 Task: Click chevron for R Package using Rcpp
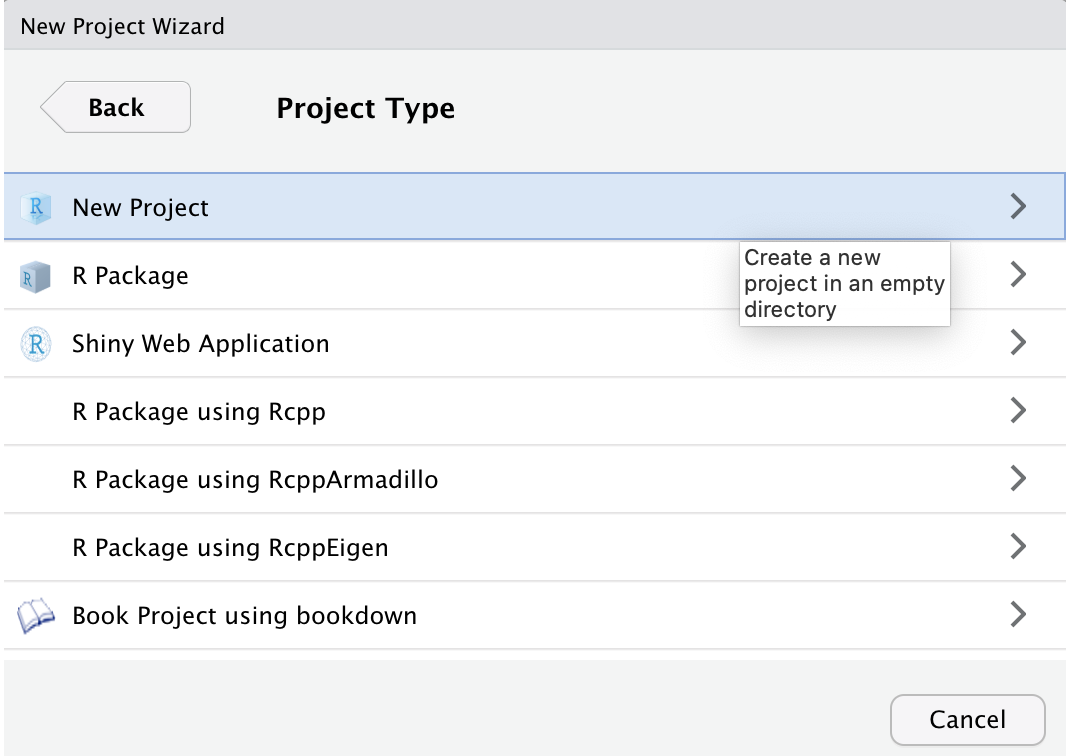pyautogui.click(x=1018, y=410)
